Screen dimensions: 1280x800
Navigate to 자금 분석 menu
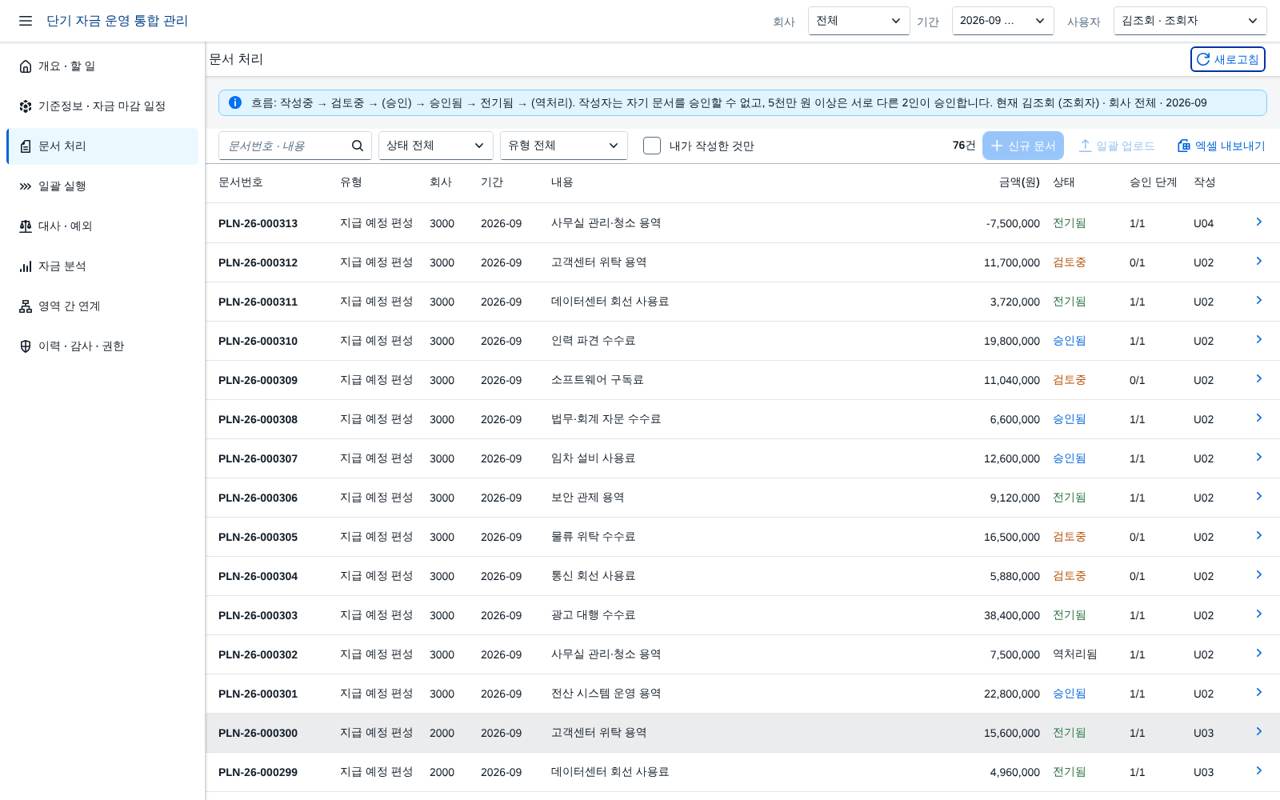coord(102,266)
